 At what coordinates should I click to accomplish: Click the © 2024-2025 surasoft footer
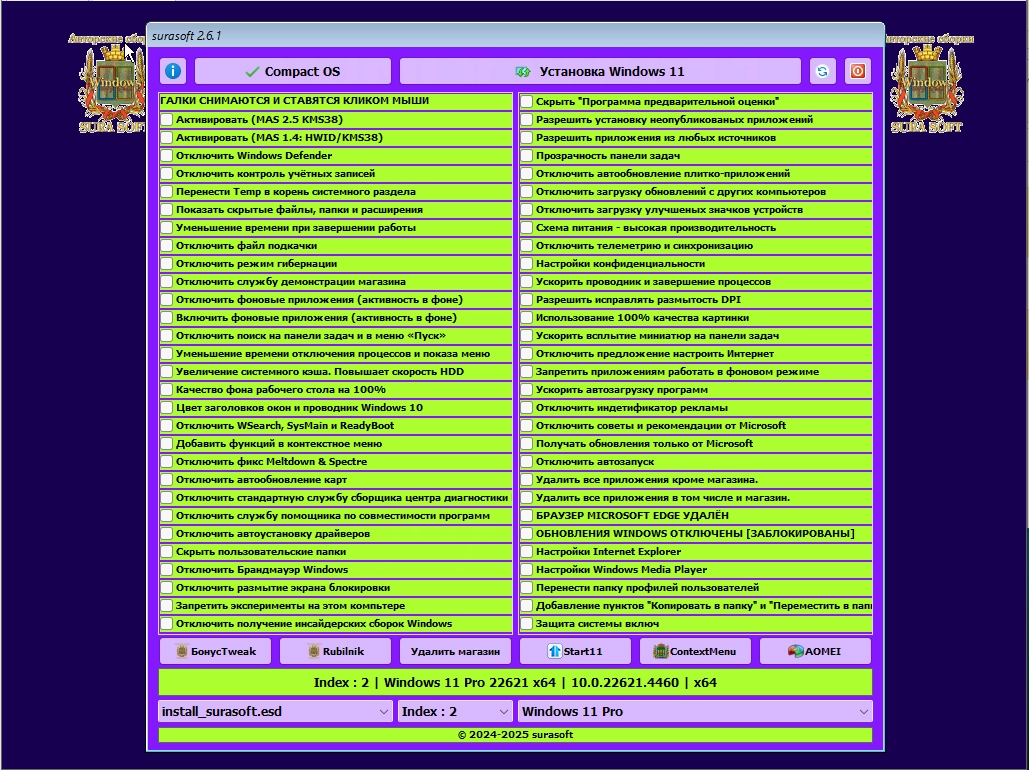(515, 735)
